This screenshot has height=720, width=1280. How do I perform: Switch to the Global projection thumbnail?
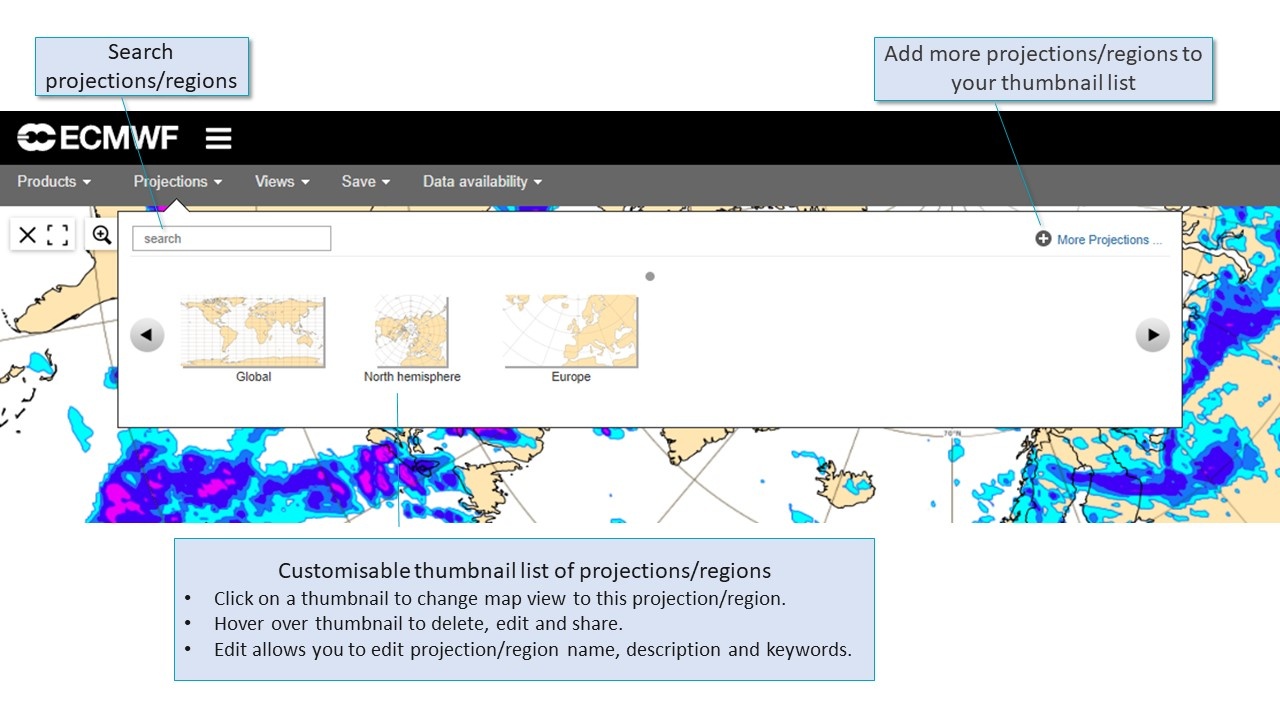coord(253,331)
